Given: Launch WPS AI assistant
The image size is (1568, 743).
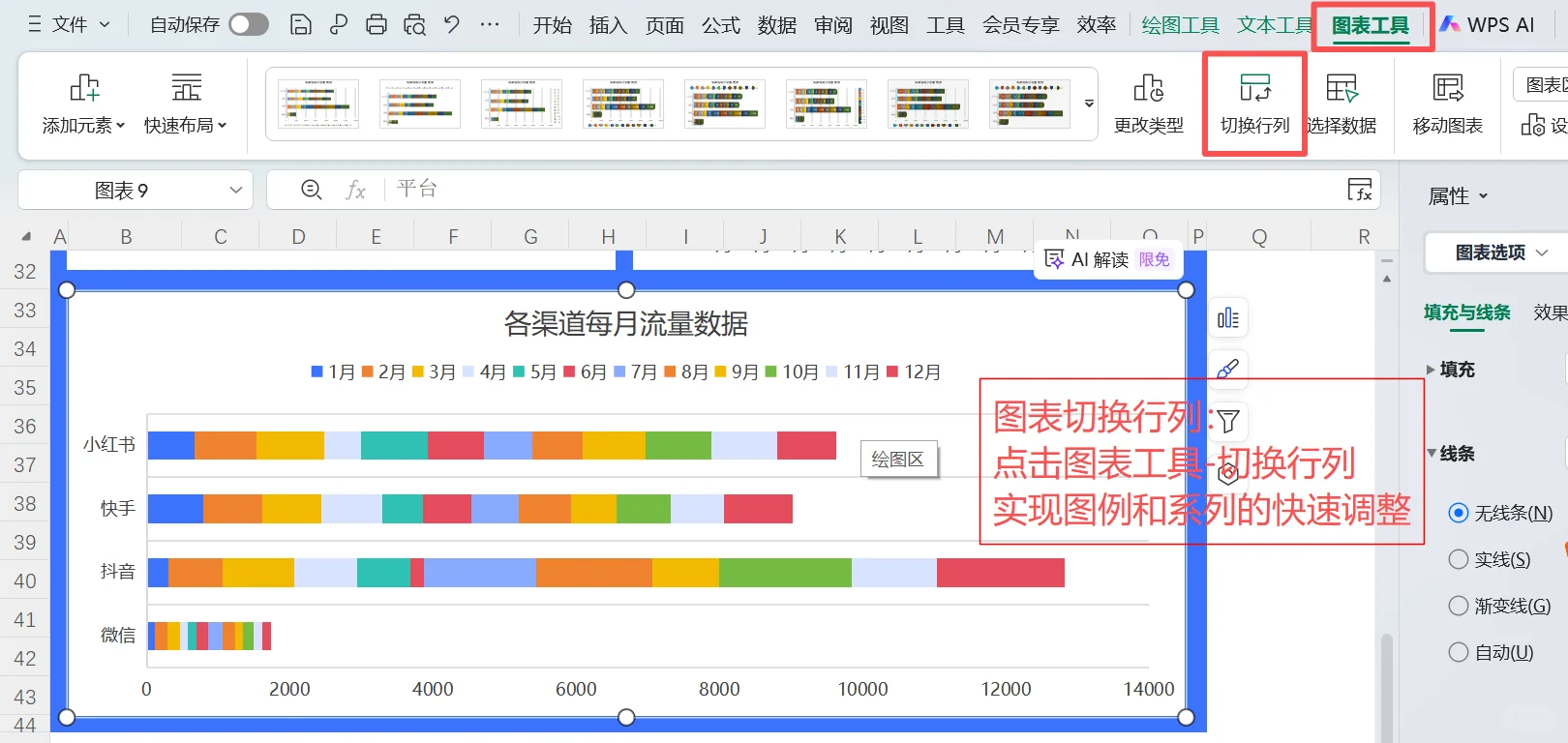Looking at the screenshot, I should tap(1488, 25).
